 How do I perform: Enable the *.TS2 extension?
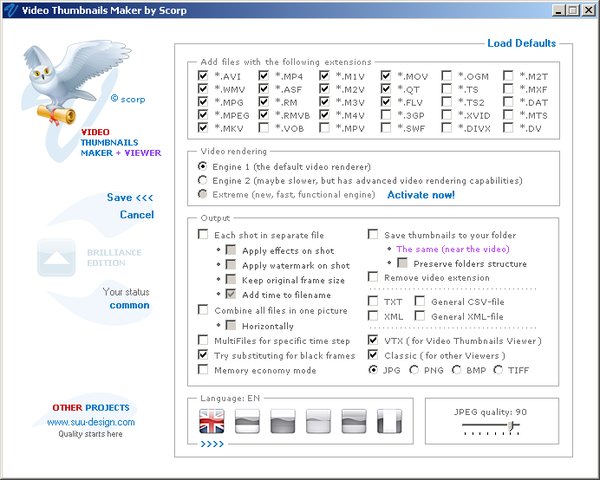pyautogui.click(x=447, y=101)
